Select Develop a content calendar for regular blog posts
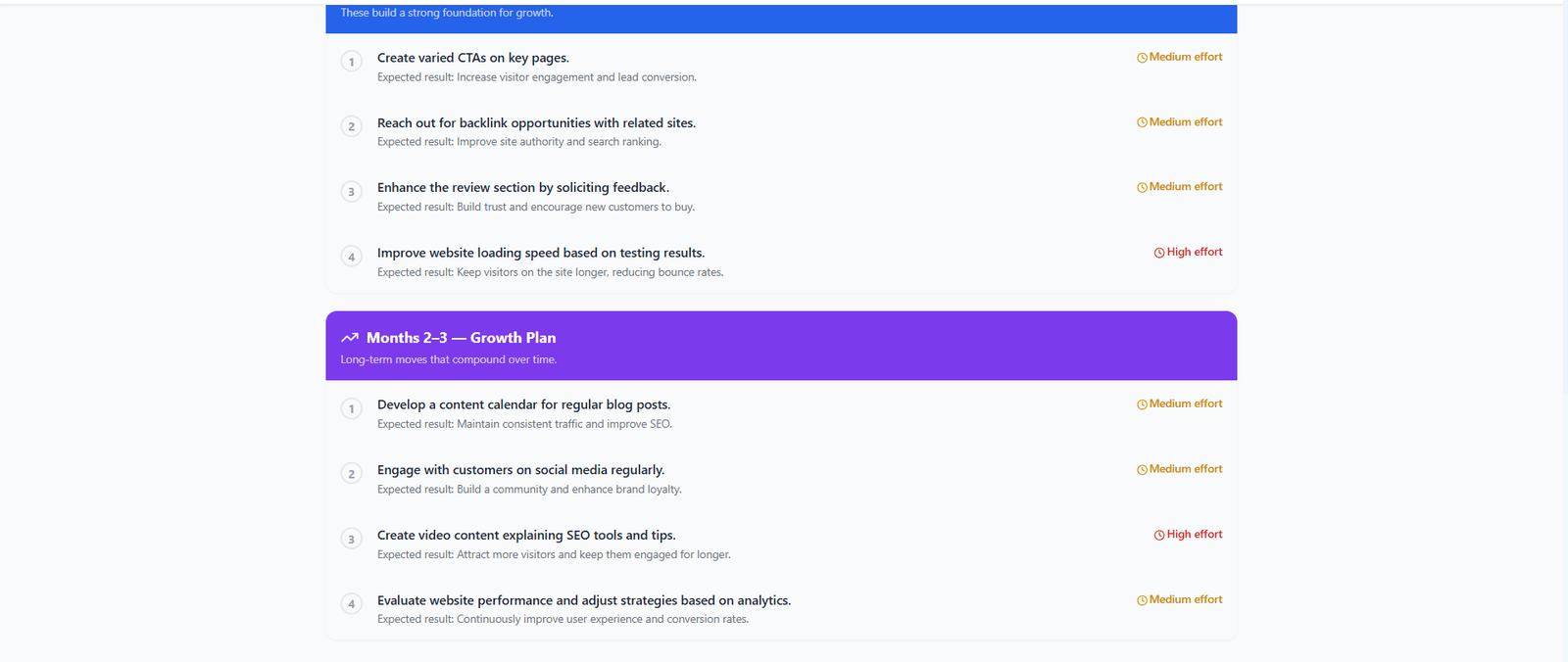Viewport: 1568px width, 662px height. (523, 403)
